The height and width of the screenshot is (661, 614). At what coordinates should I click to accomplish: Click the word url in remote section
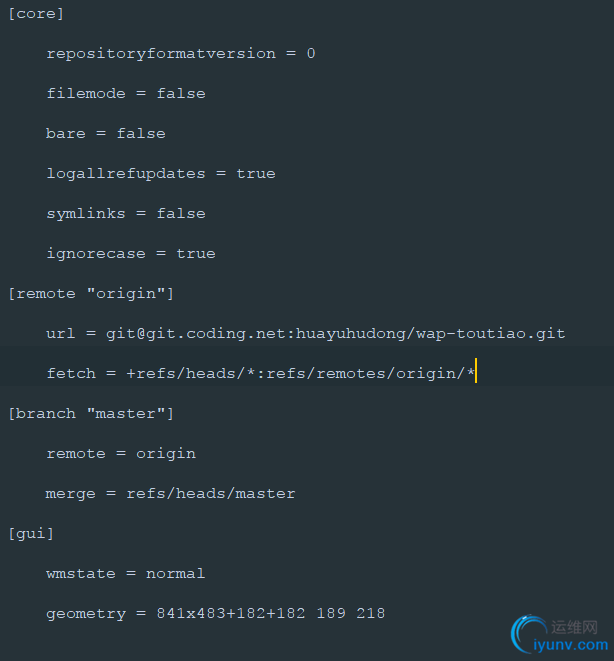(61, 333)
